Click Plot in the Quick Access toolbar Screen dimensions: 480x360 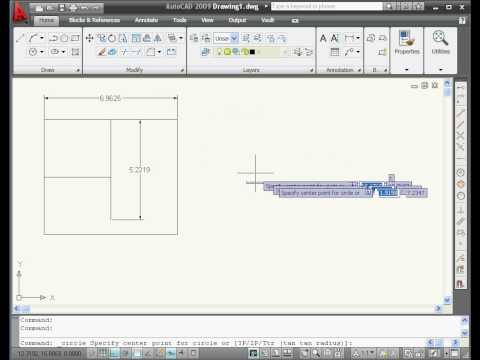[x=73, y=8]
